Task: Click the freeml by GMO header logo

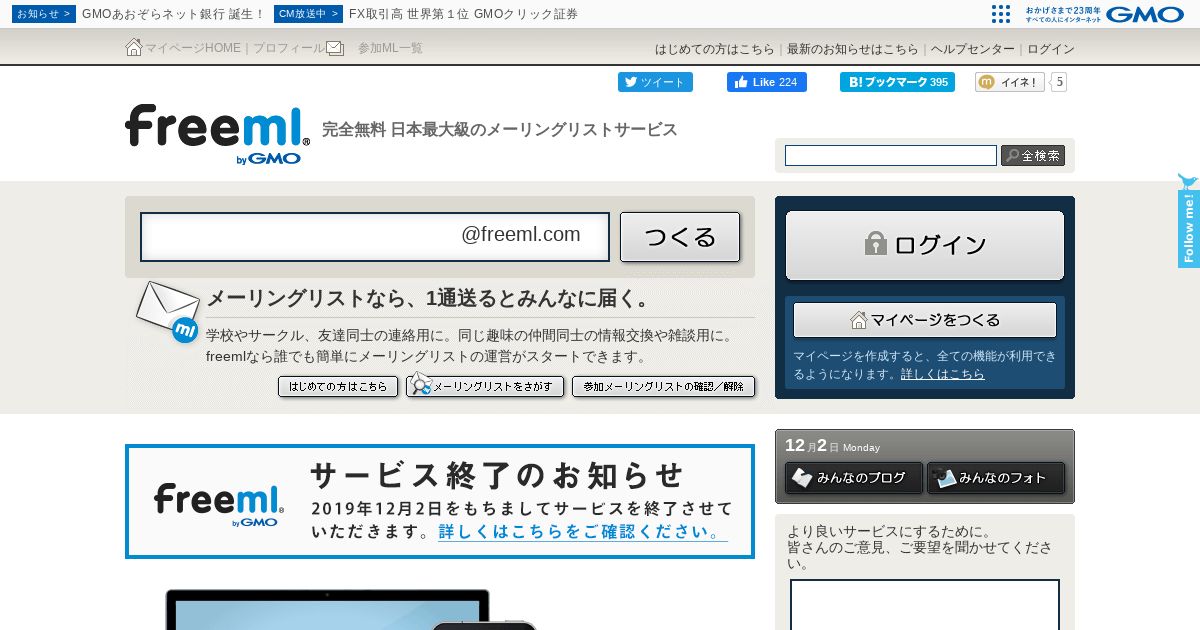Action: pyautogui.click(x=217, y=134)
